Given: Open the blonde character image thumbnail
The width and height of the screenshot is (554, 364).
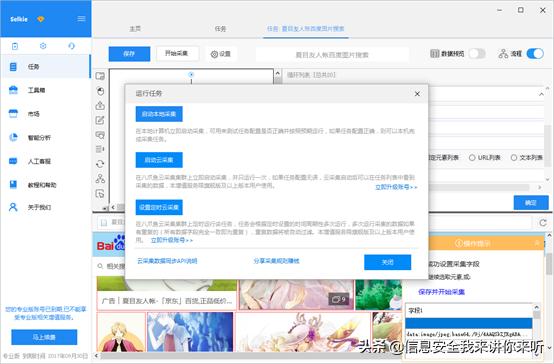Looking at the screenshot, I should [121, 332].
